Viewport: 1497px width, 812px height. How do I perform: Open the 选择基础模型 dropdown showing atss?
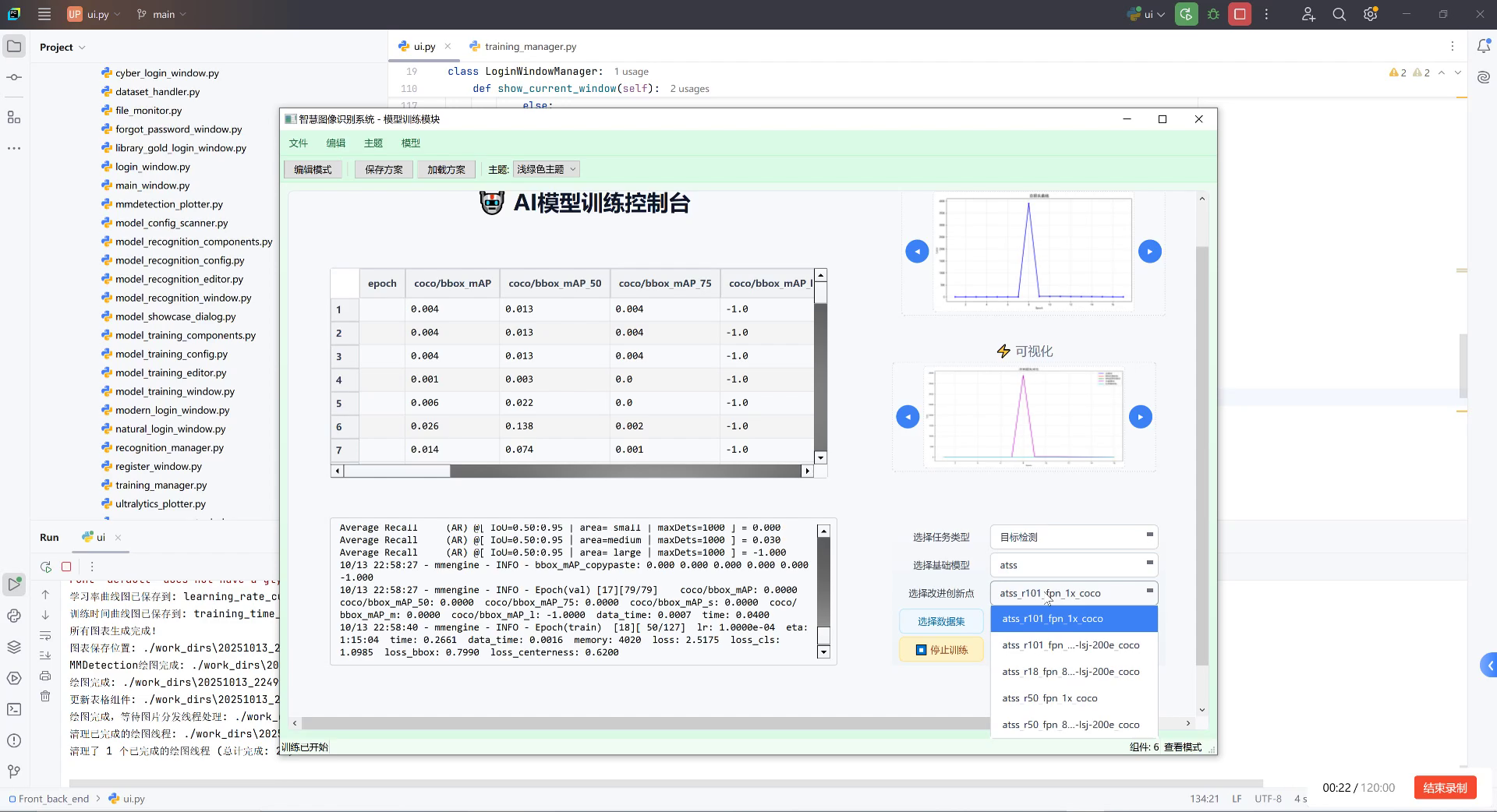pyautogui.click(x=1074, y=565)
